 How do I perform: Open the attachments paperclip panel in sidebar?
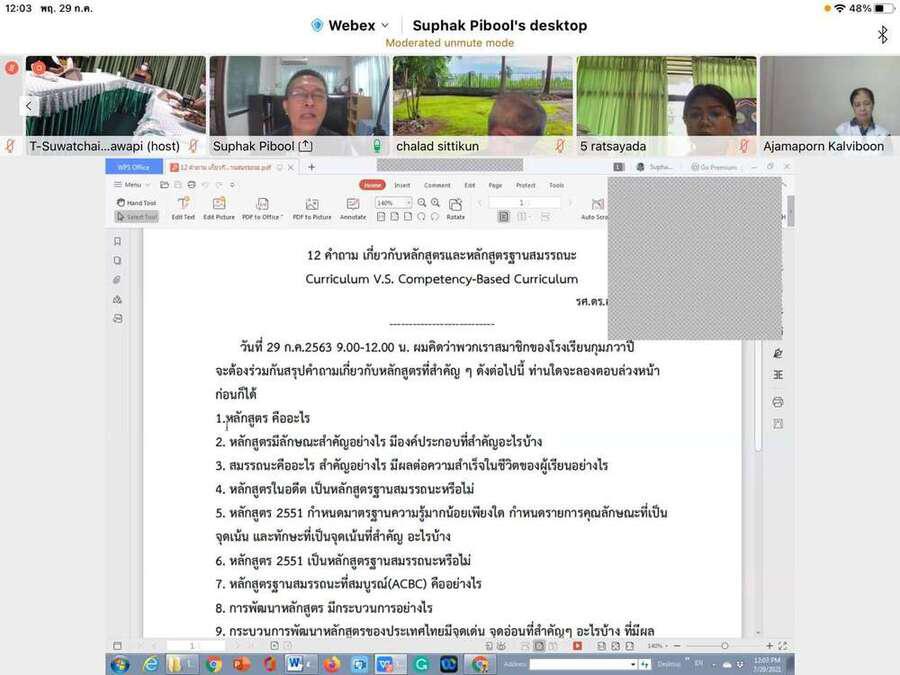[x=117, y=280]
